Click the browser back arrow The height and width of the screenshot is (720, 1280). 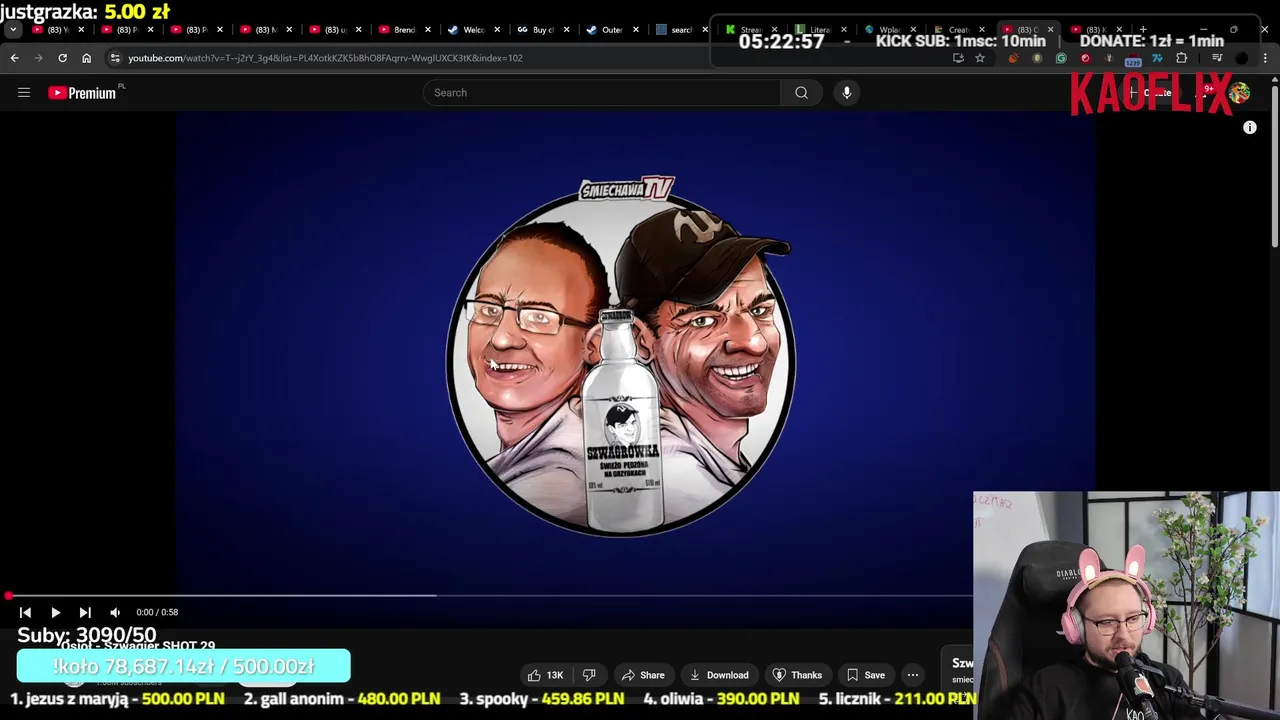point(14,58)
